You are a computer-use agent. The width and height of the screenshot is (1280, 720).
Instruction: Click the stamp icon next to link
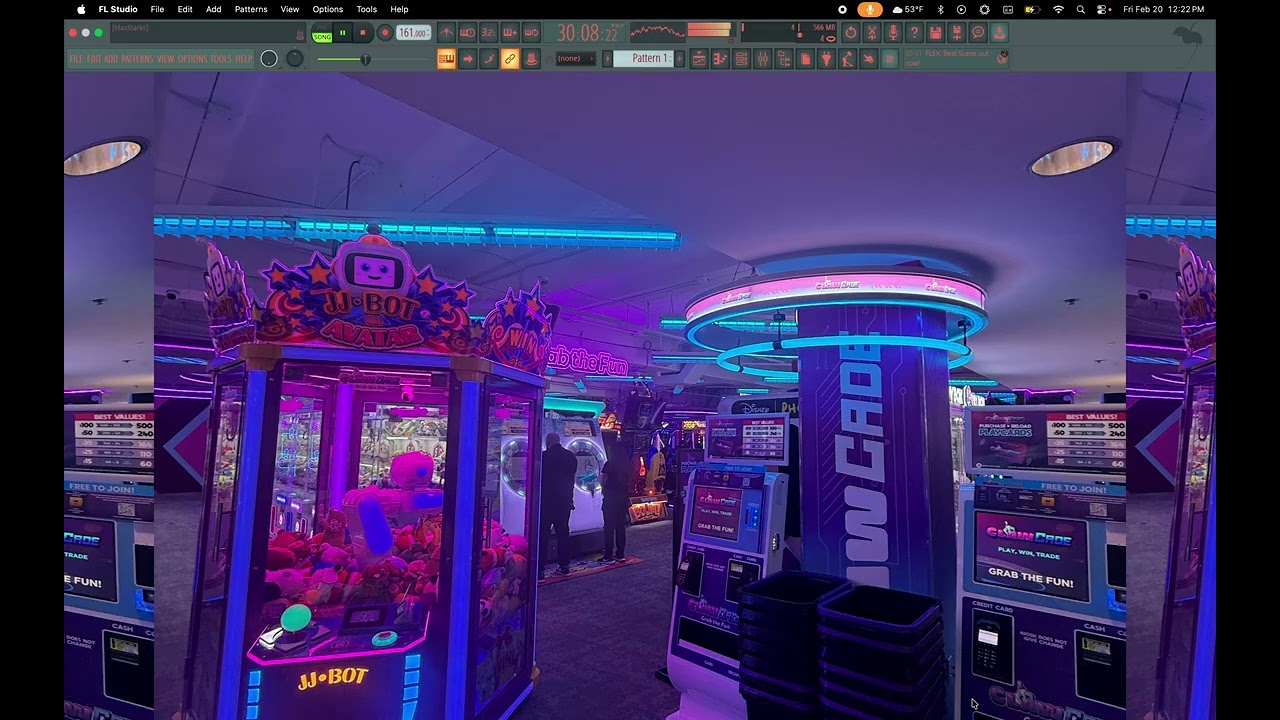tap(531, 58)
